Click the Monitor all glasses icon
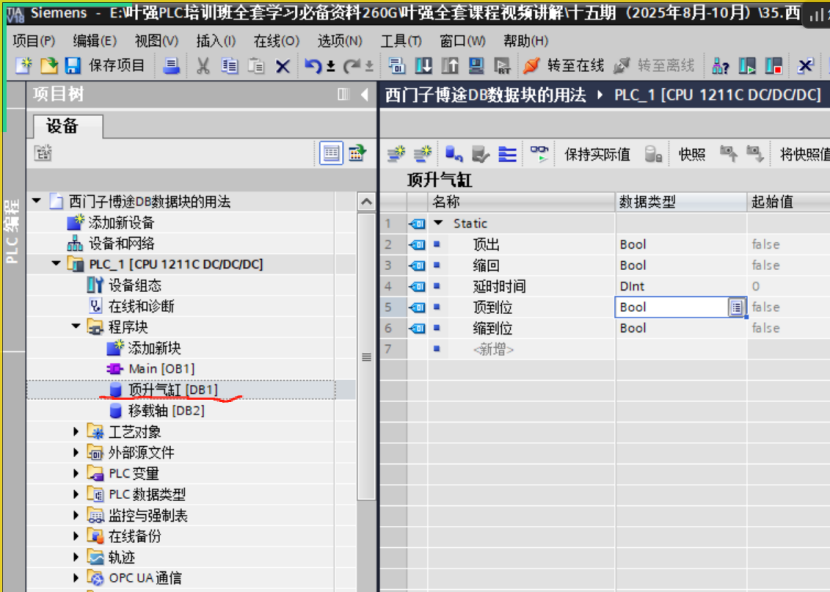 tap(539, 154)
